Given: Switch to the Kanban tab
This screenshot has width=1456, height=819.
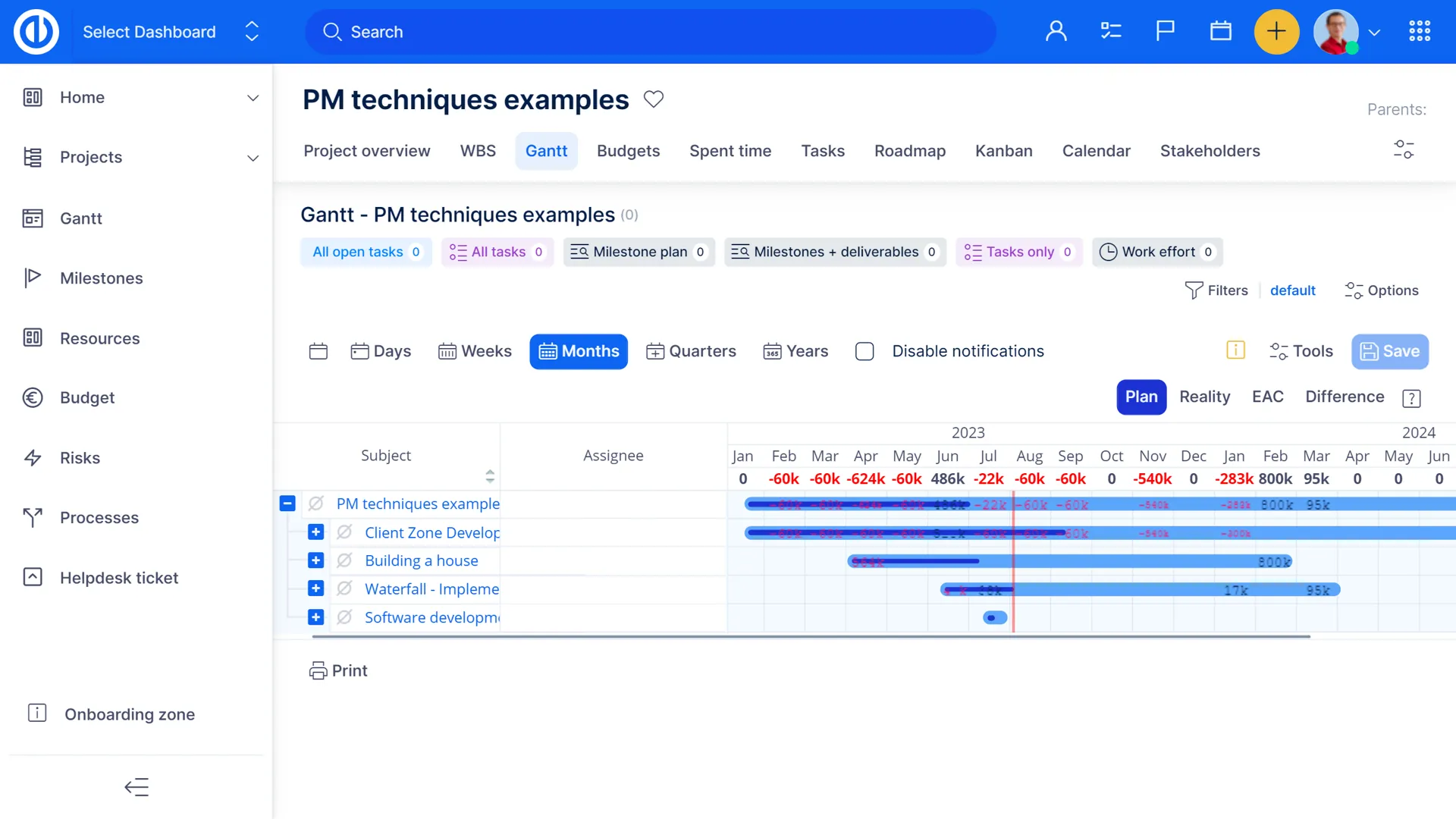Looking at the screenshot, I should 1003,151.
